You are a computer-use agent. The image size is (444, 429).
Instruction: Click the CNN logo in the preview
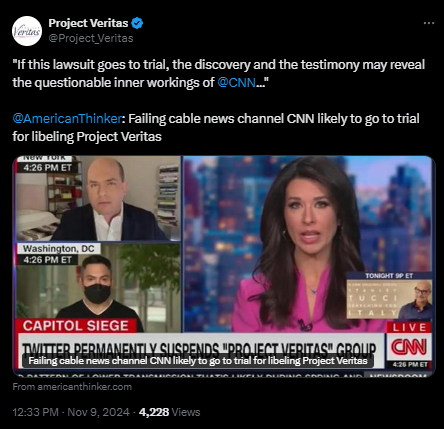tap(409, 347)
